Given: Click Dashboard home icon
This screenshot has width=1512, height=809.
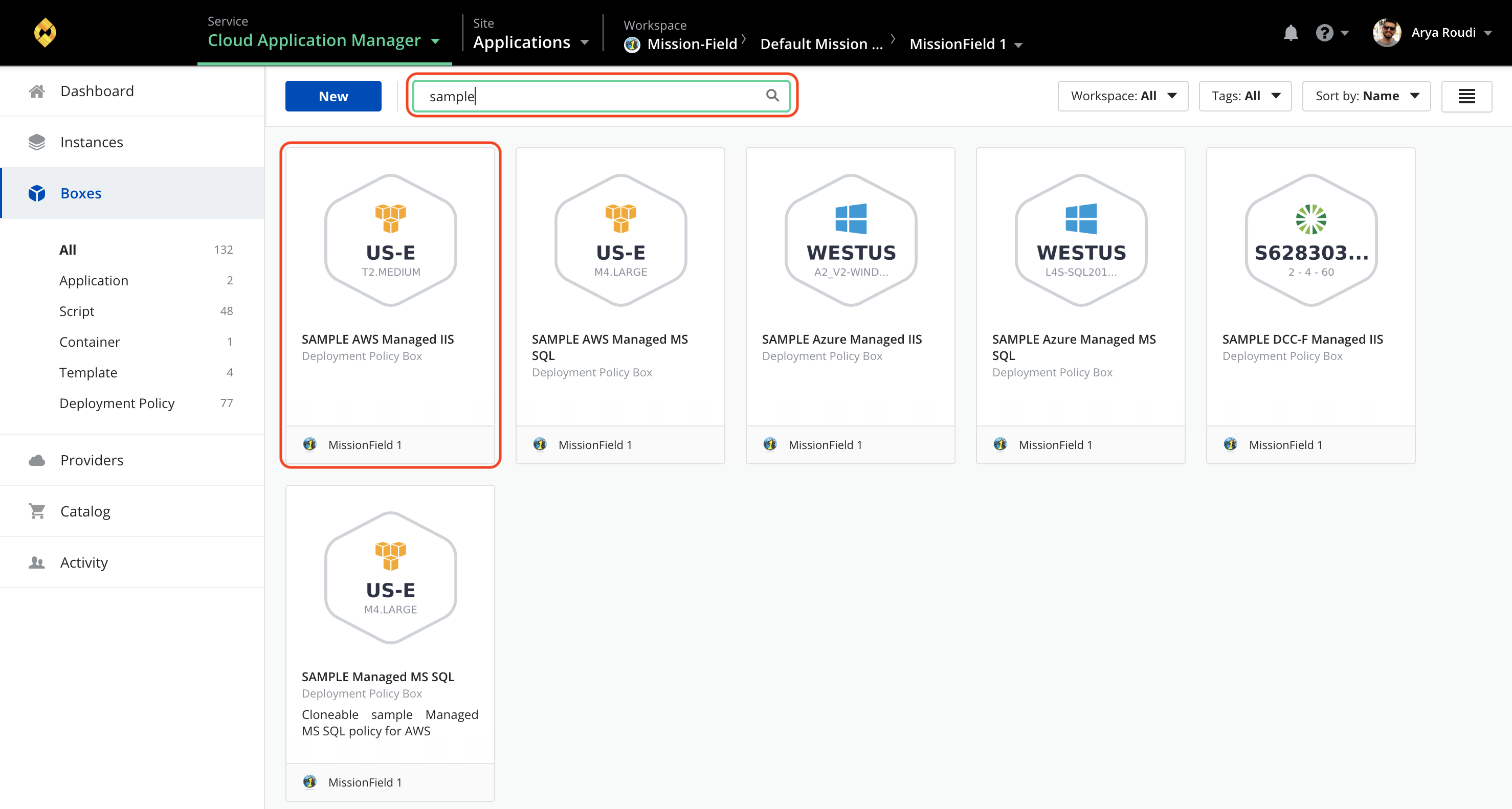Looking at the screenshot, I should (x=36, y=92).
